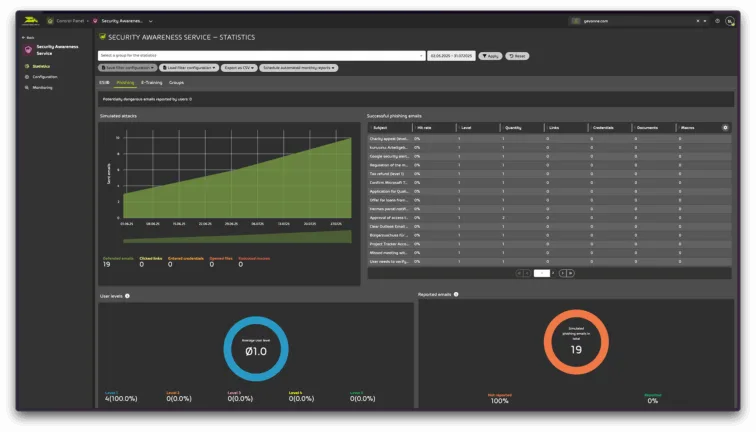Switch to the Groups tab
This screenshot has width=756, height=432.
[176, 83]
